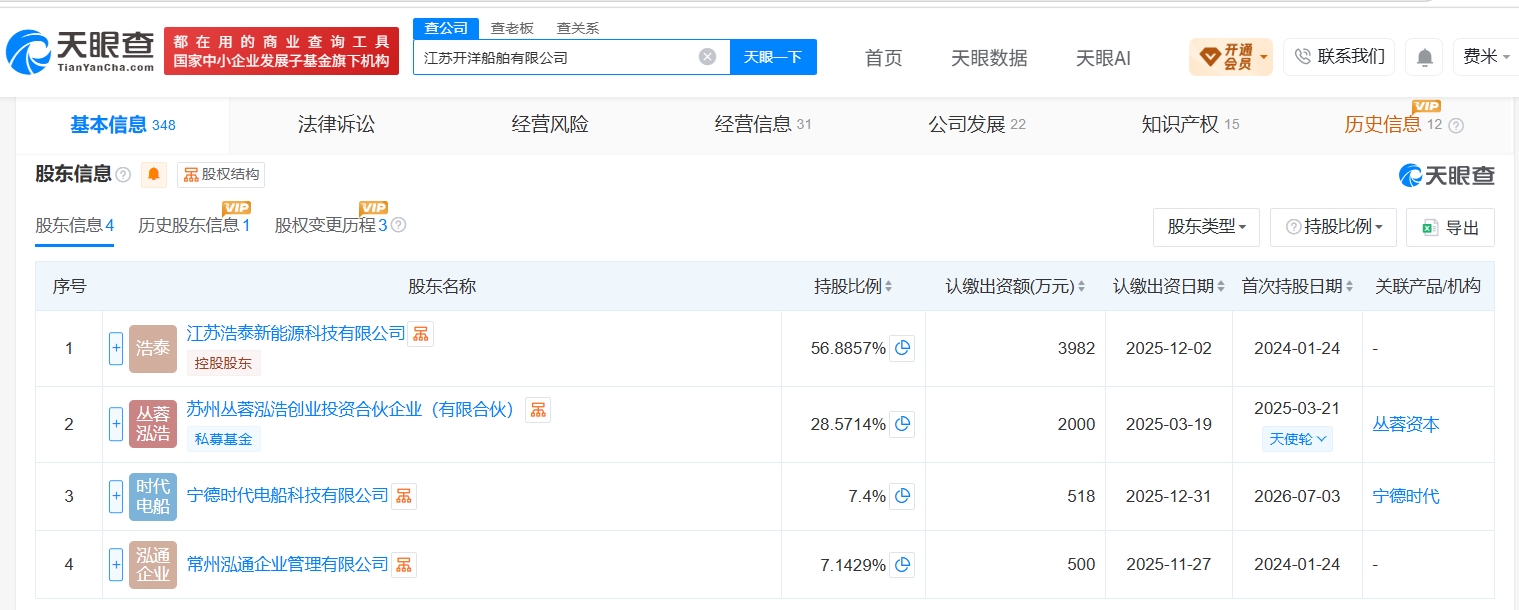Open the 股东类型 filter dropdown
The width and height of the screenshot is (1519, 610).
[1206, 227]
